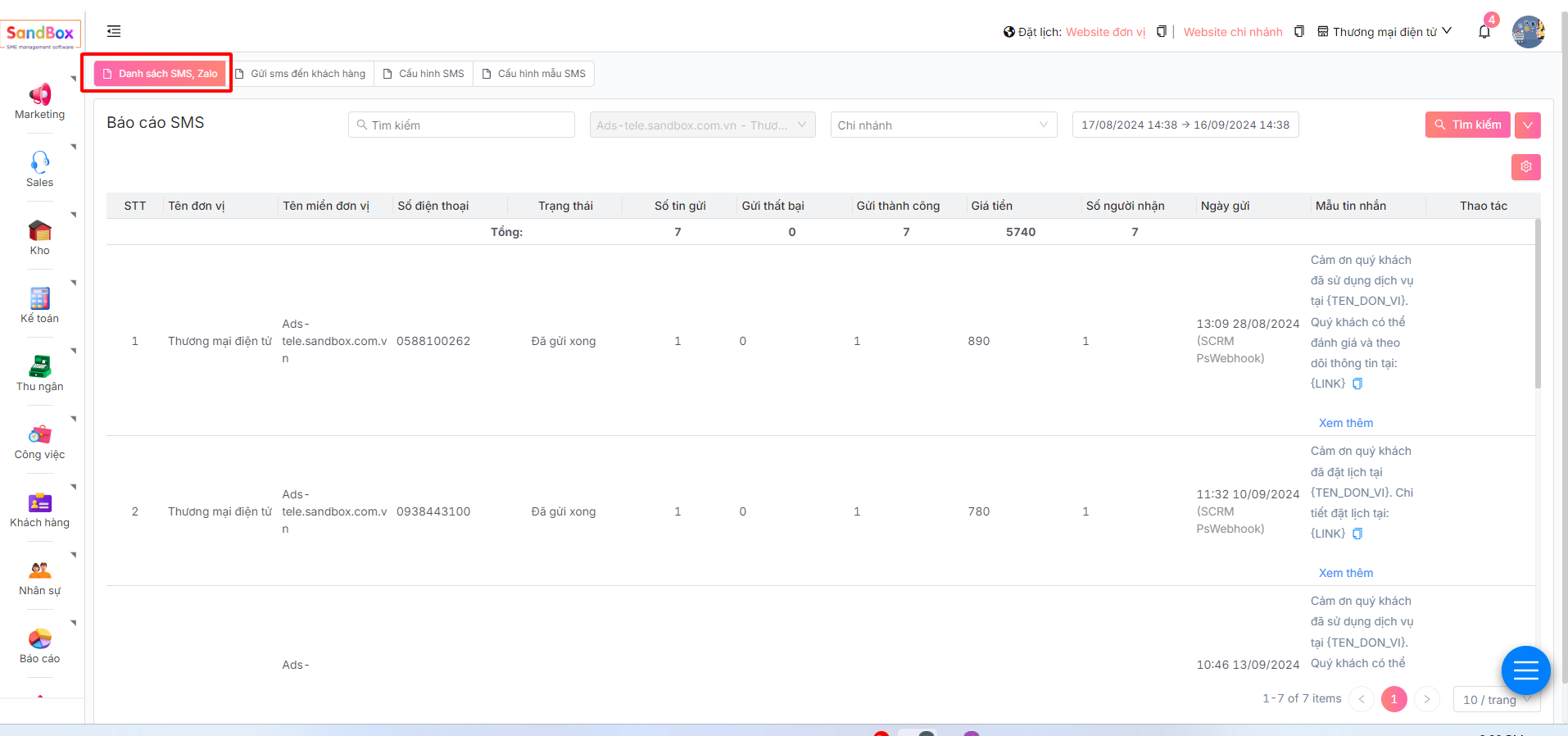Viewport: 1568px width, 736px height.
Task: Collapse the sidebar with hamburger toggle
Action: 114,31
